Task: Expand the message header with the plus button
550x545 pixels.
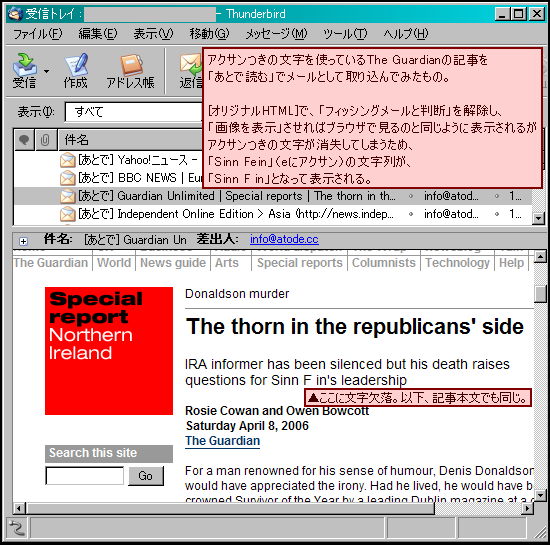Action: tap(23, 241)
